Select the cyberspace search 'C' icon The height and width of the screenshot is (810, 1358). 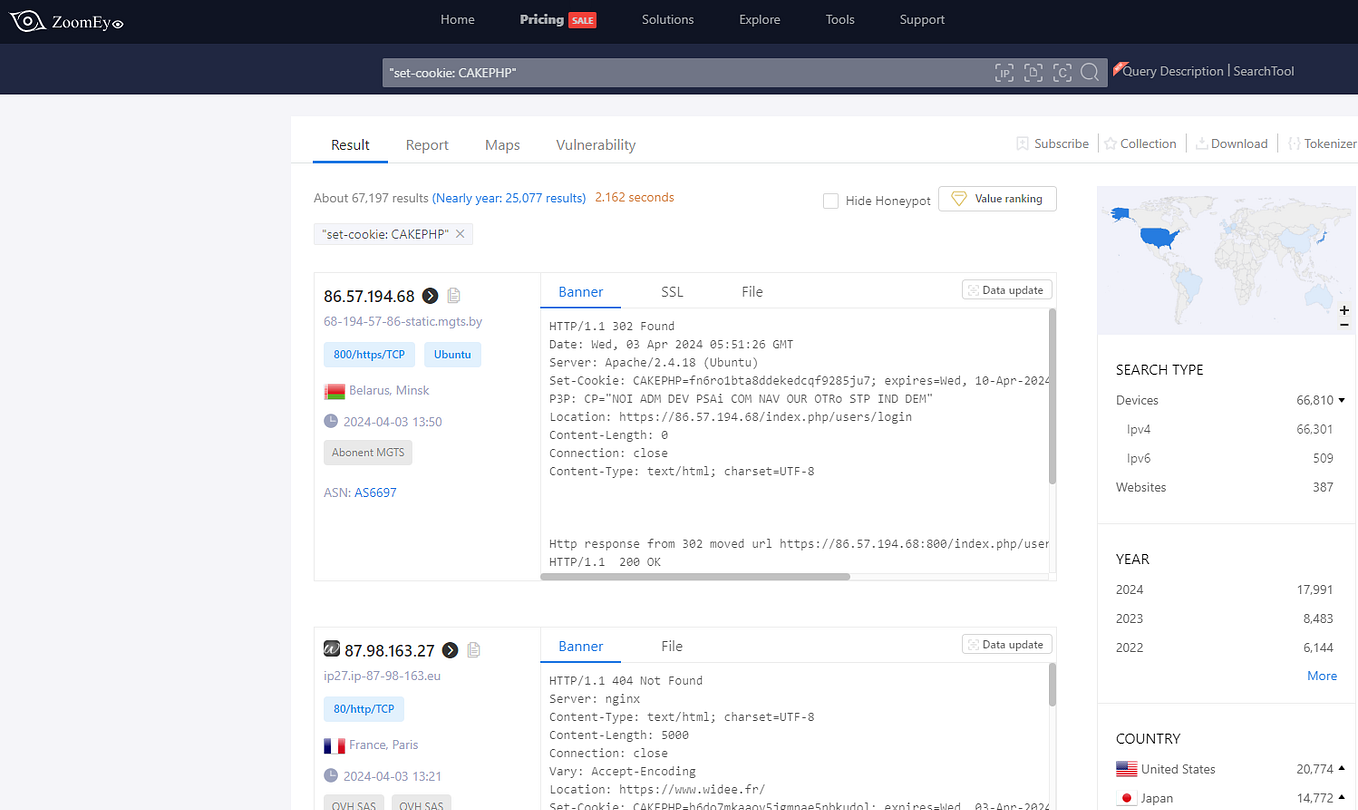click(x=1062, y=72)
